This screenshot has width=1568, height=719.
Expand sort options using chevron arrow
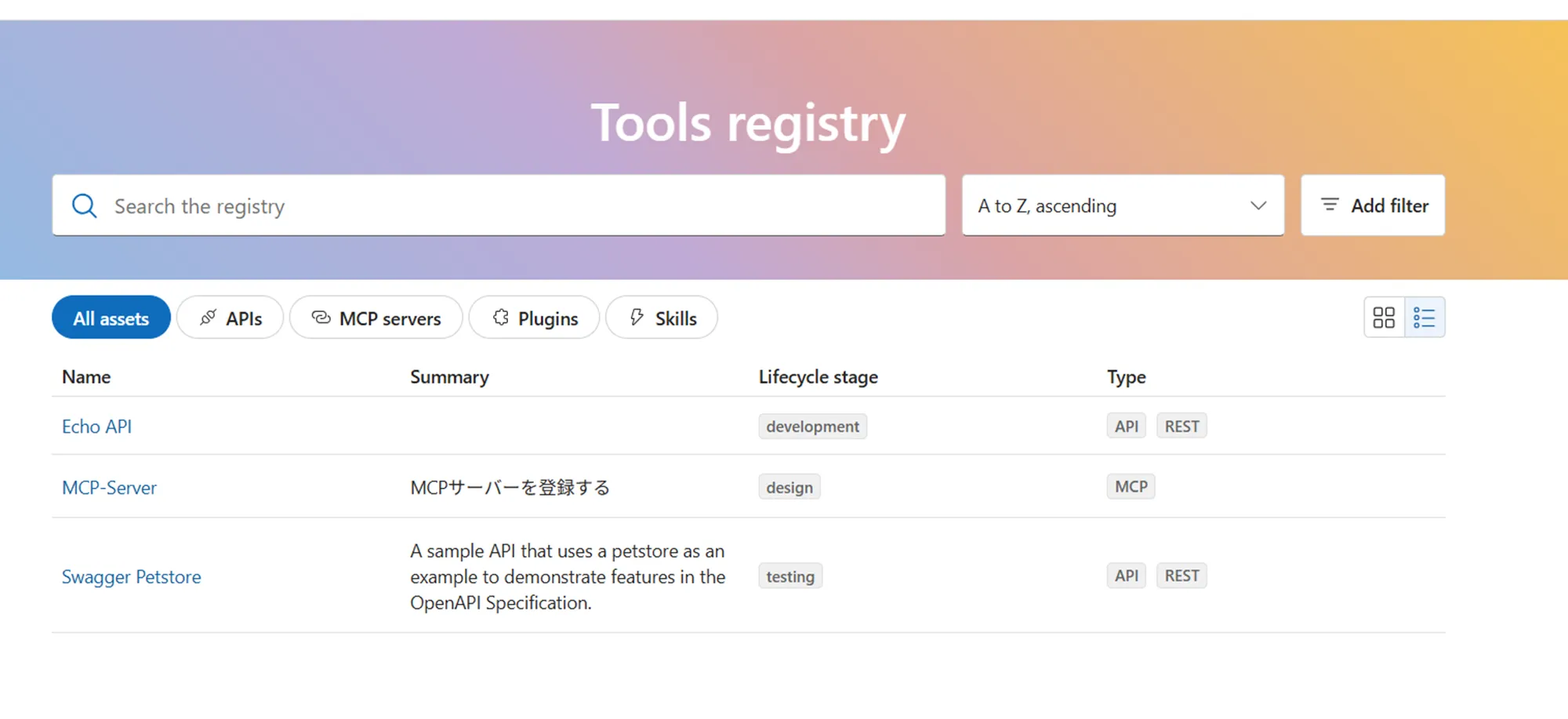(1258, 205)
